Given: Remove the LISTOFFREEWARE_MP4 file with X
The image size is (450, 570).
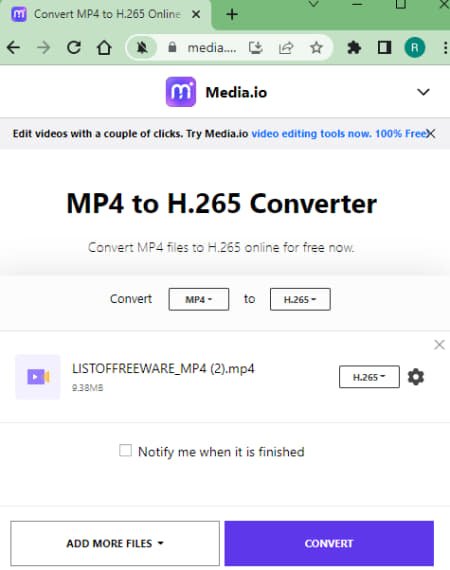Looking at the screenshot, I should (x=439, y=345).
